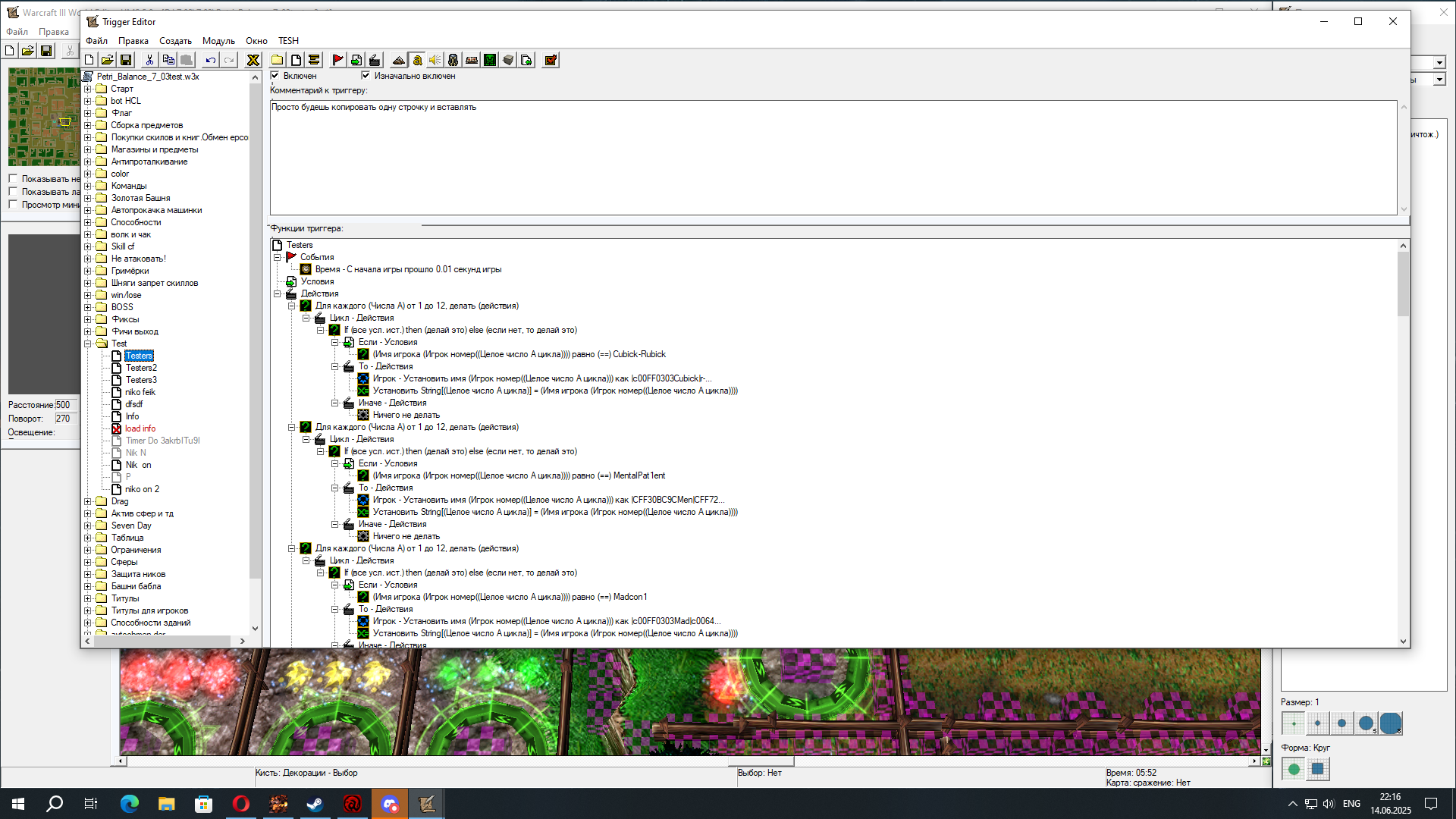Add new trigger comment icon

(314, 60)
